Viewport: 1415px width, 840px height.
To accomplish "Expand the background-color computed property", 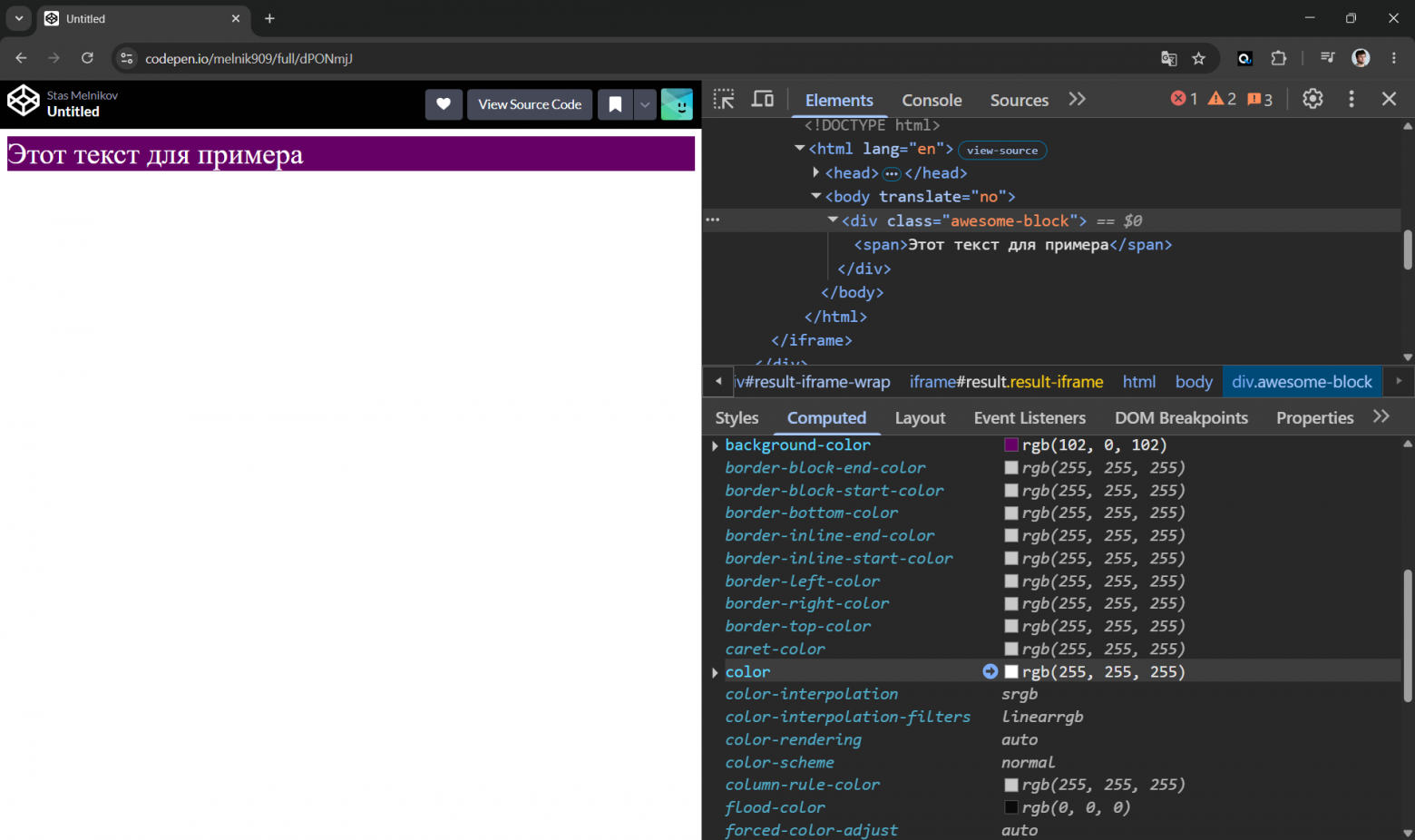I will (x=715, y=445).
